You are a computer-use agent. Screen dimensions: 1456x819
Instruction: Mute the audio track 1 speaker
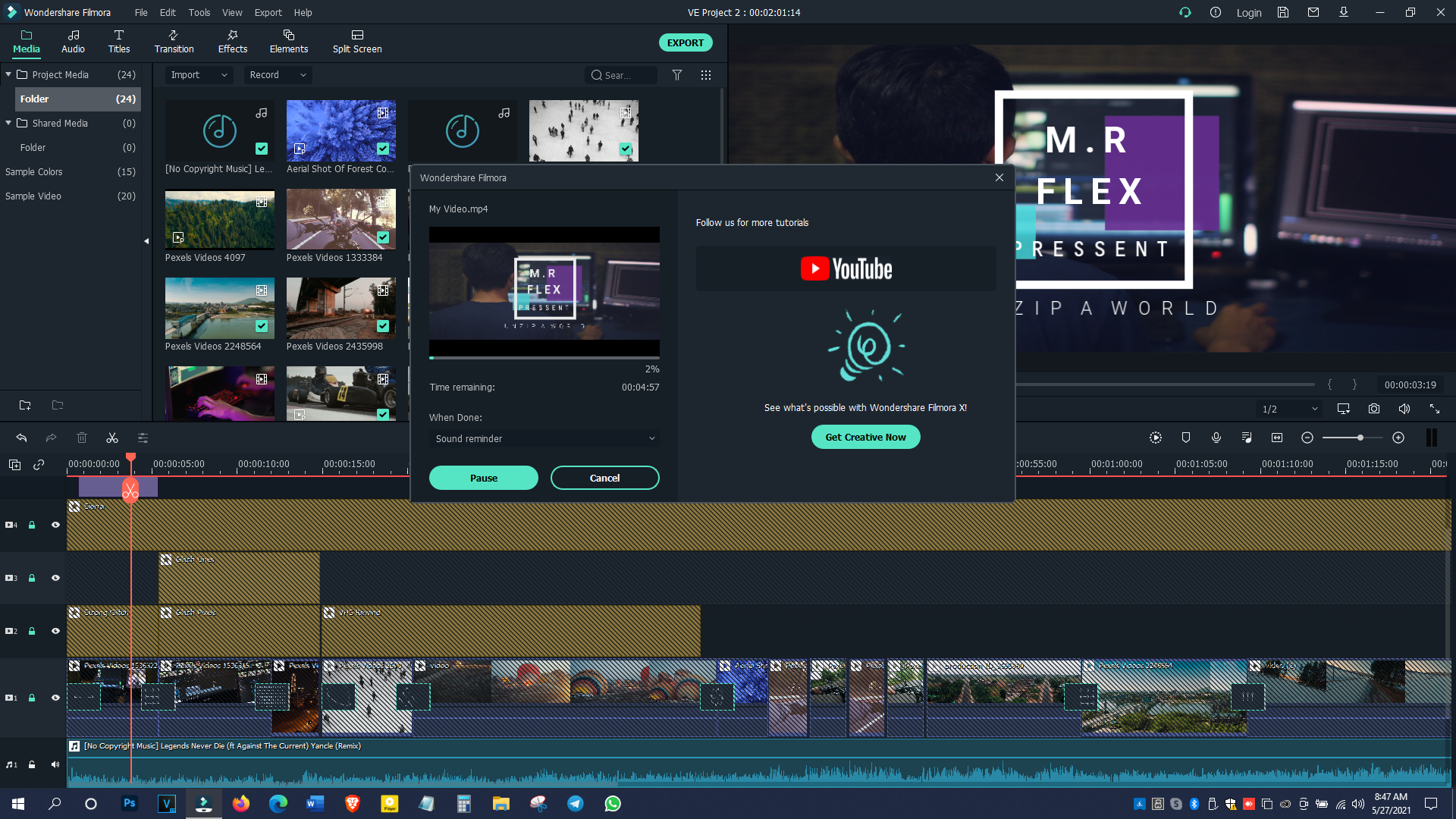click(55, 764)
